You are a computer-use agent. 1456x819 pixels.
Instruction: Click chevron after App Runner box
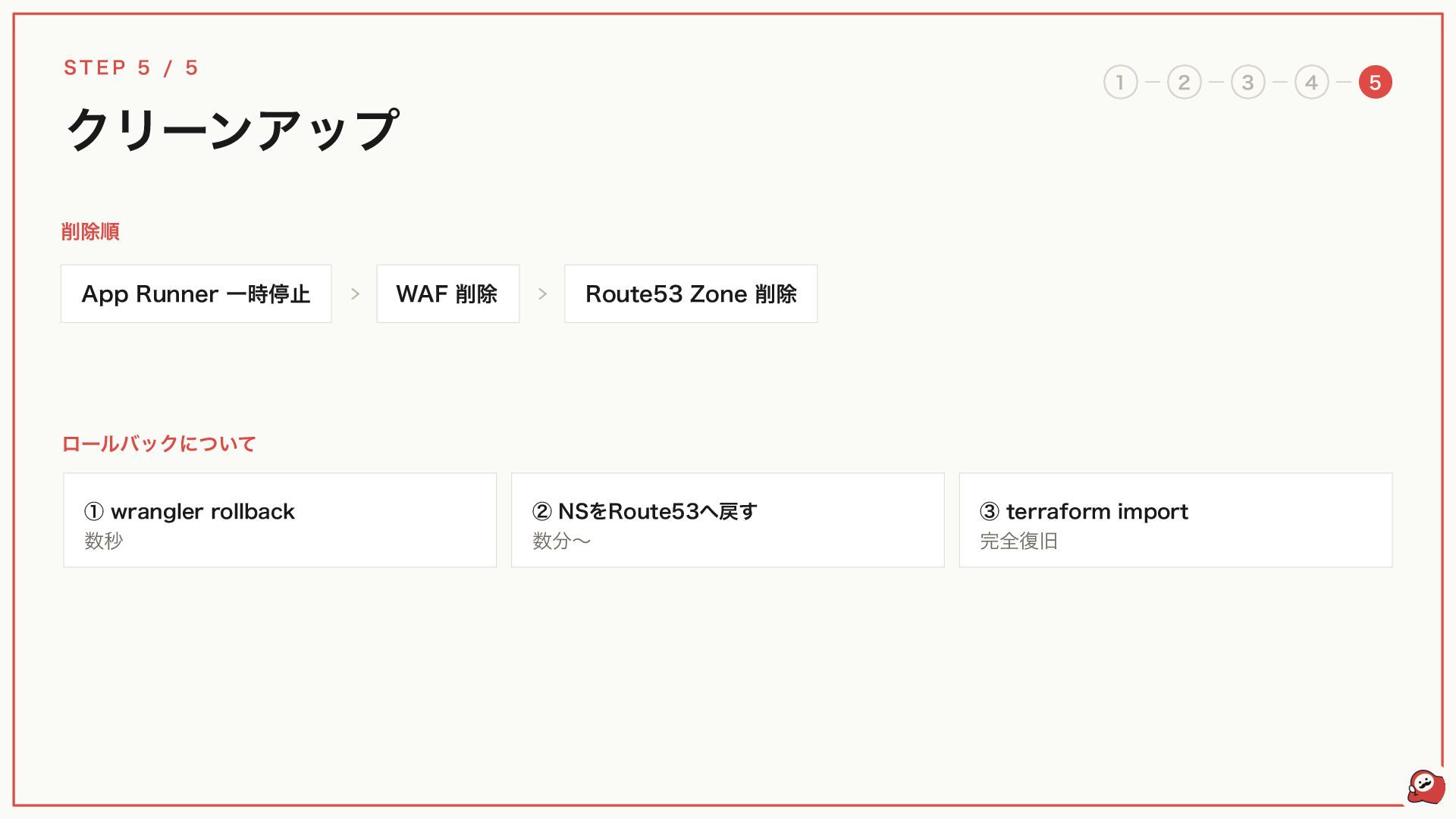click(x=355, y=293)
